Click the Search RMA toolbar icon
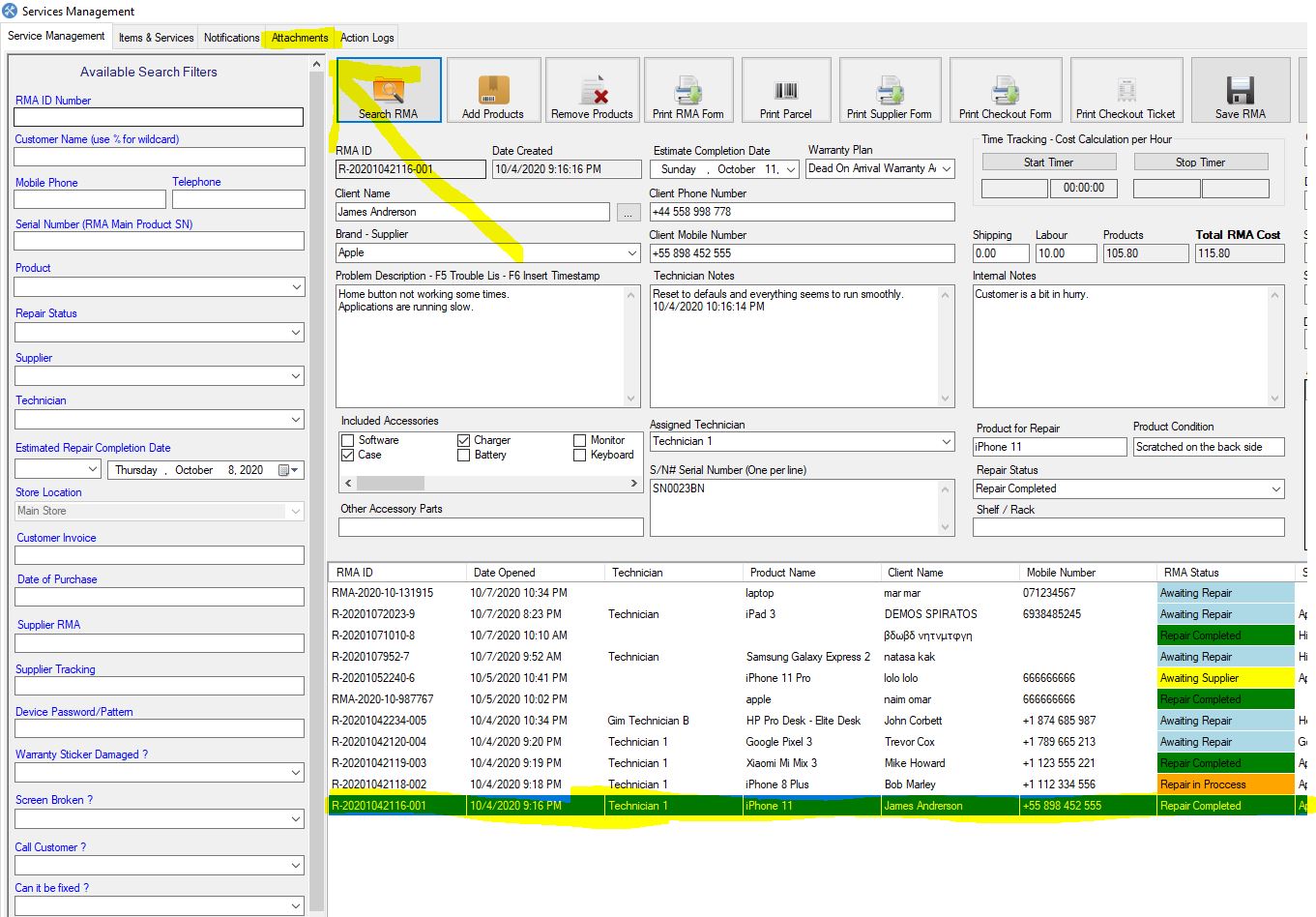This screenshot has height=917, width=1316. tap(388, 89)
